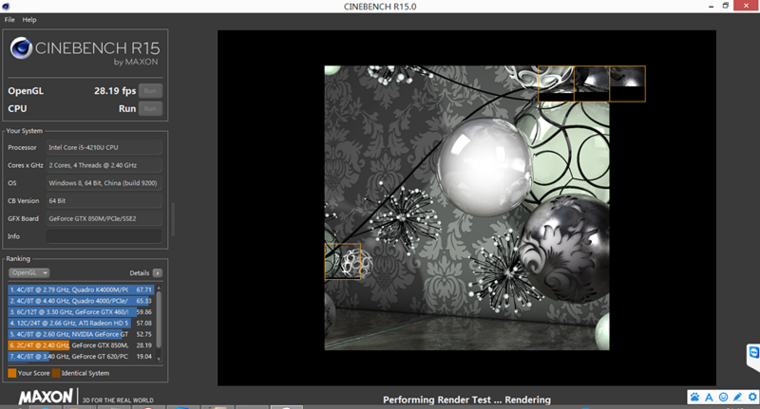Open the Help menu

29,20
